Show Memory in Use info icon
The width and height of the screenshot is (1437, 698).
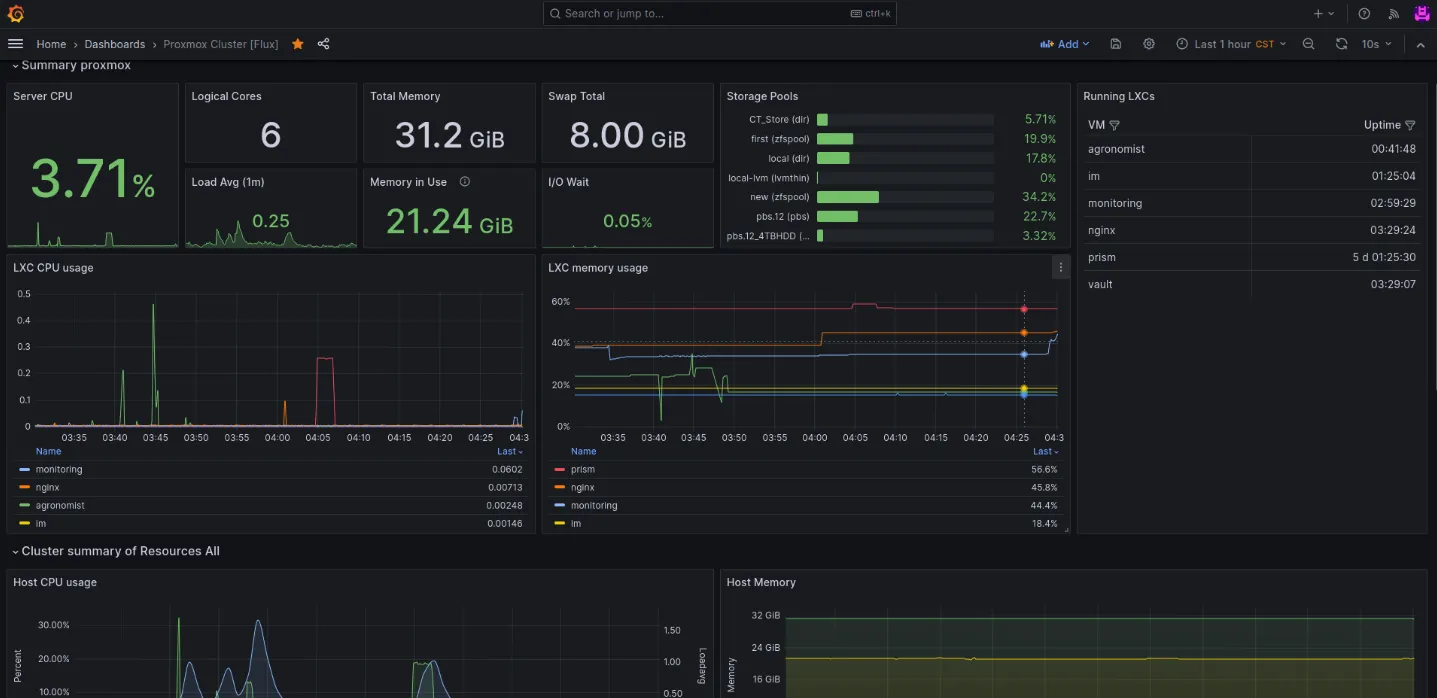(465, 182)
